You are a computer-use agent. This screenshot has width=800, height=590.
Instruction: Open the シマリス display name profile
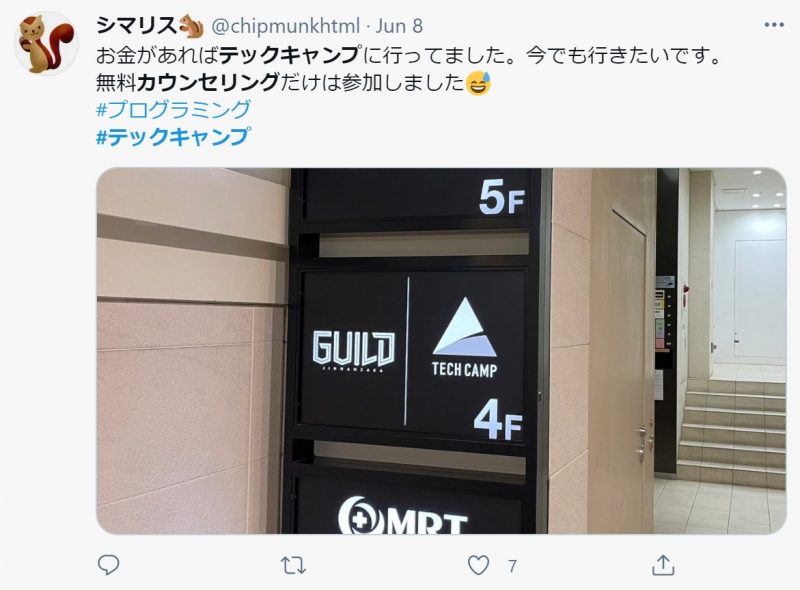point(136,26)
